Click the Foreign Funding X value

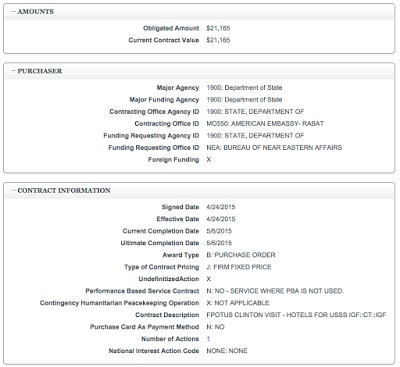point(209,160)
